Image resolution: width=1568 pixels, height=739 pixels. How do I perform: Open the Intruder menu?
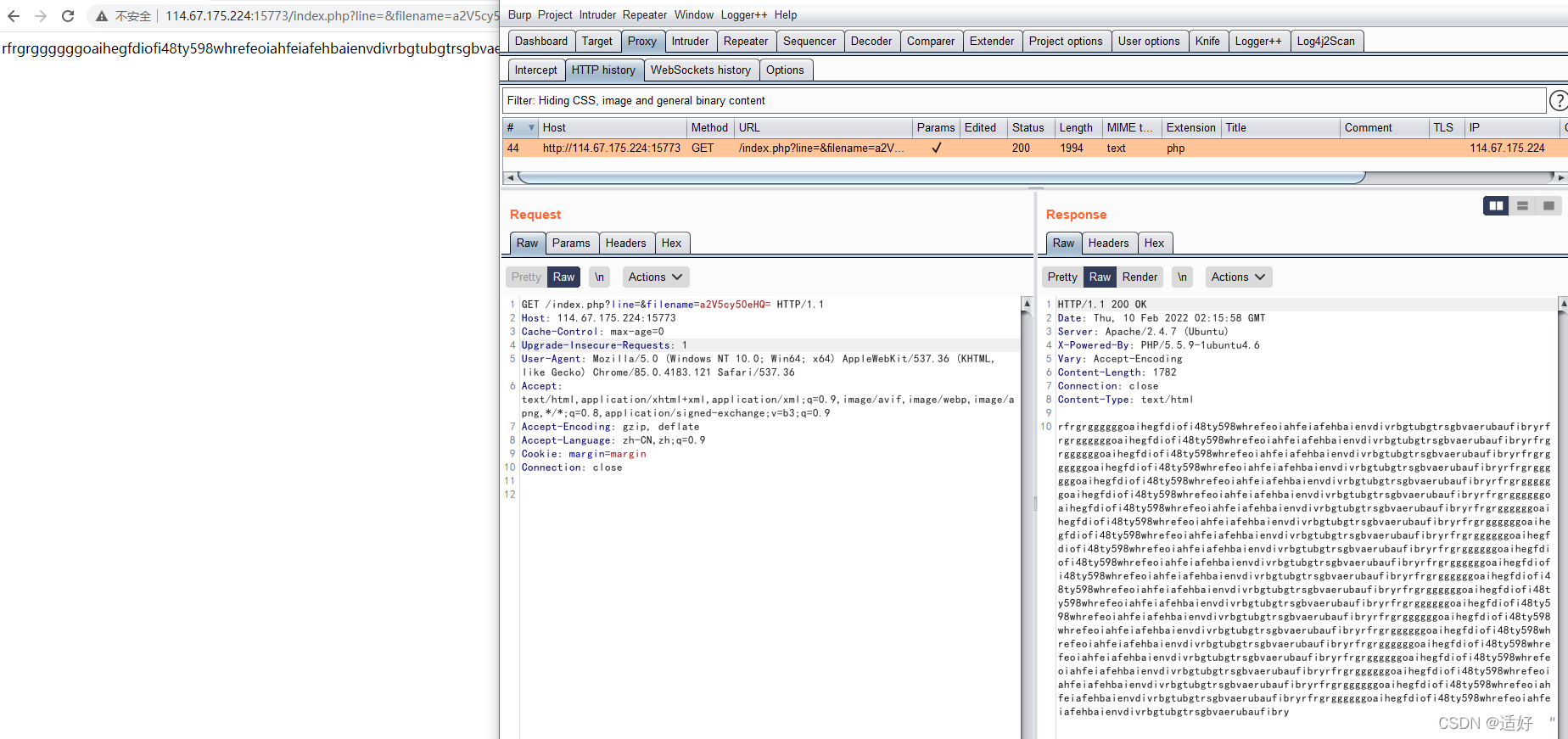597,14
